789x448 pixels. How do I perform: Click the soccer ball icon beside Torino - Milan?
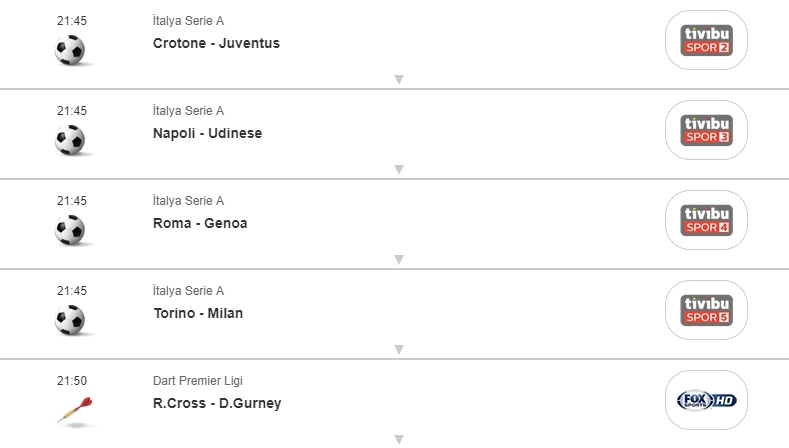click(70, 320)
